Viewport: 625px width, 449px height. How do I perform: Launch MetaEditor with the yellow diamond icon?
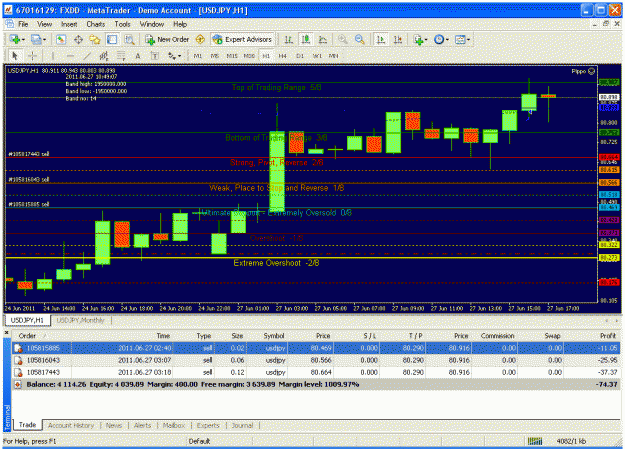pyautogui.click(x=200, y=39)
